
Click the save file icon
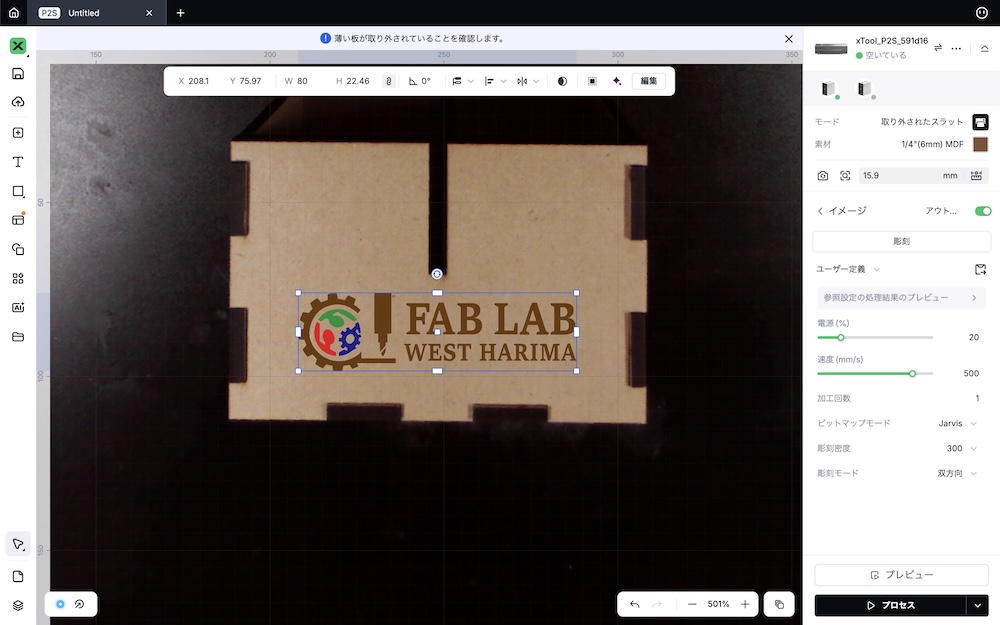pyautogui.click(x=18, y=74)
